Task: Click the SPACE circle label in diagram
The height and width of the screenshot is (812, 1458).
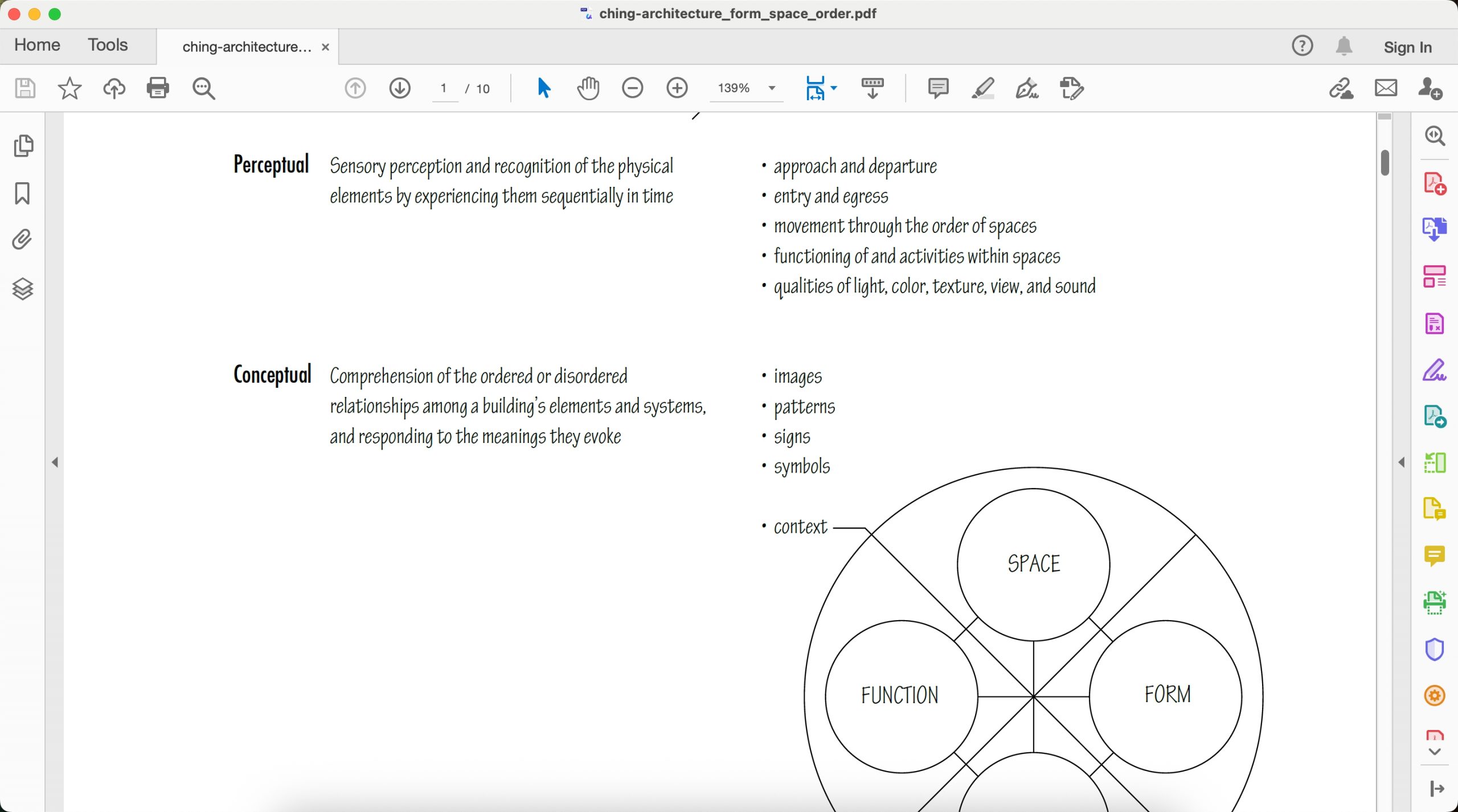Action: pyautogui.click(x=1034, y=564)
